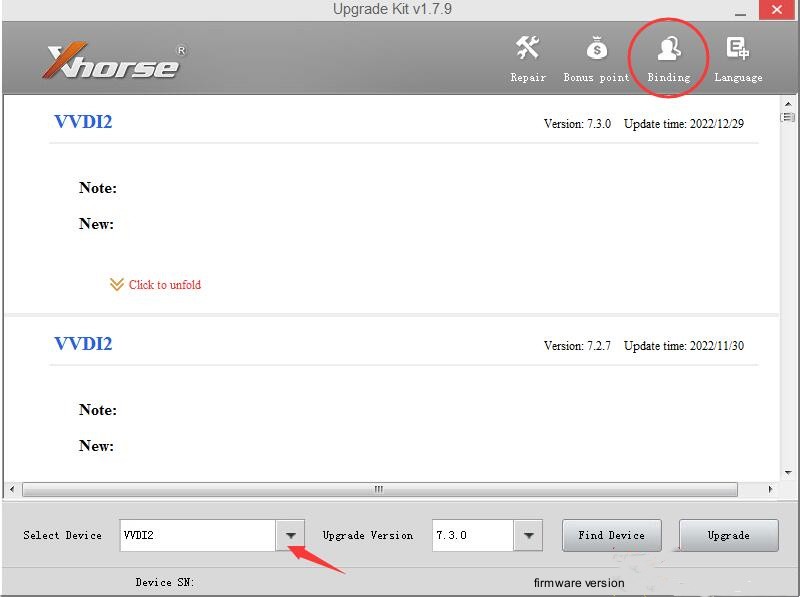
Task: Click the Xhorse logo
Action: 114,60
